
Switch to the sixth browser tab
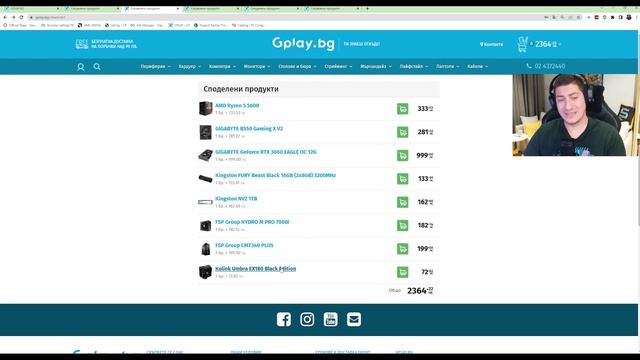click(x=331, y=9)
